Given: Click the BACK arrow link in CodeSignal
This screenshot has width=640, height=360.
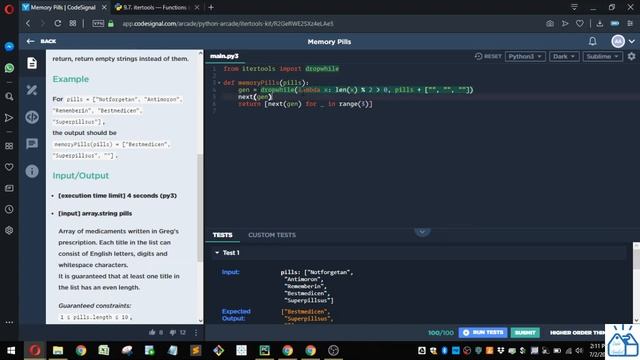Looking at the screenshot, I should (41, 41).
